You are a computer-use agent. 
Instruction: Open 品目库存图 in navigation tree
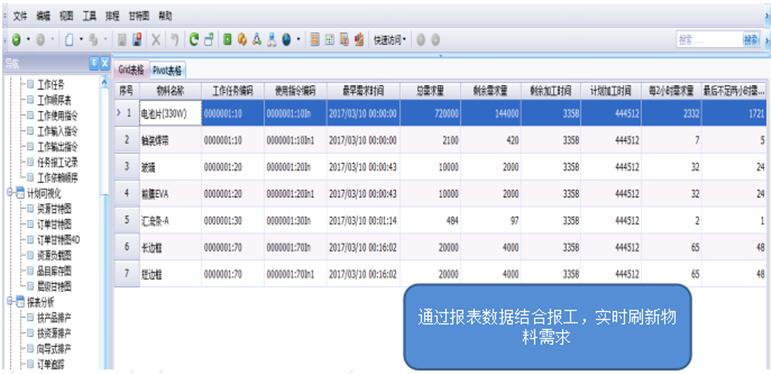click(54, 271)
